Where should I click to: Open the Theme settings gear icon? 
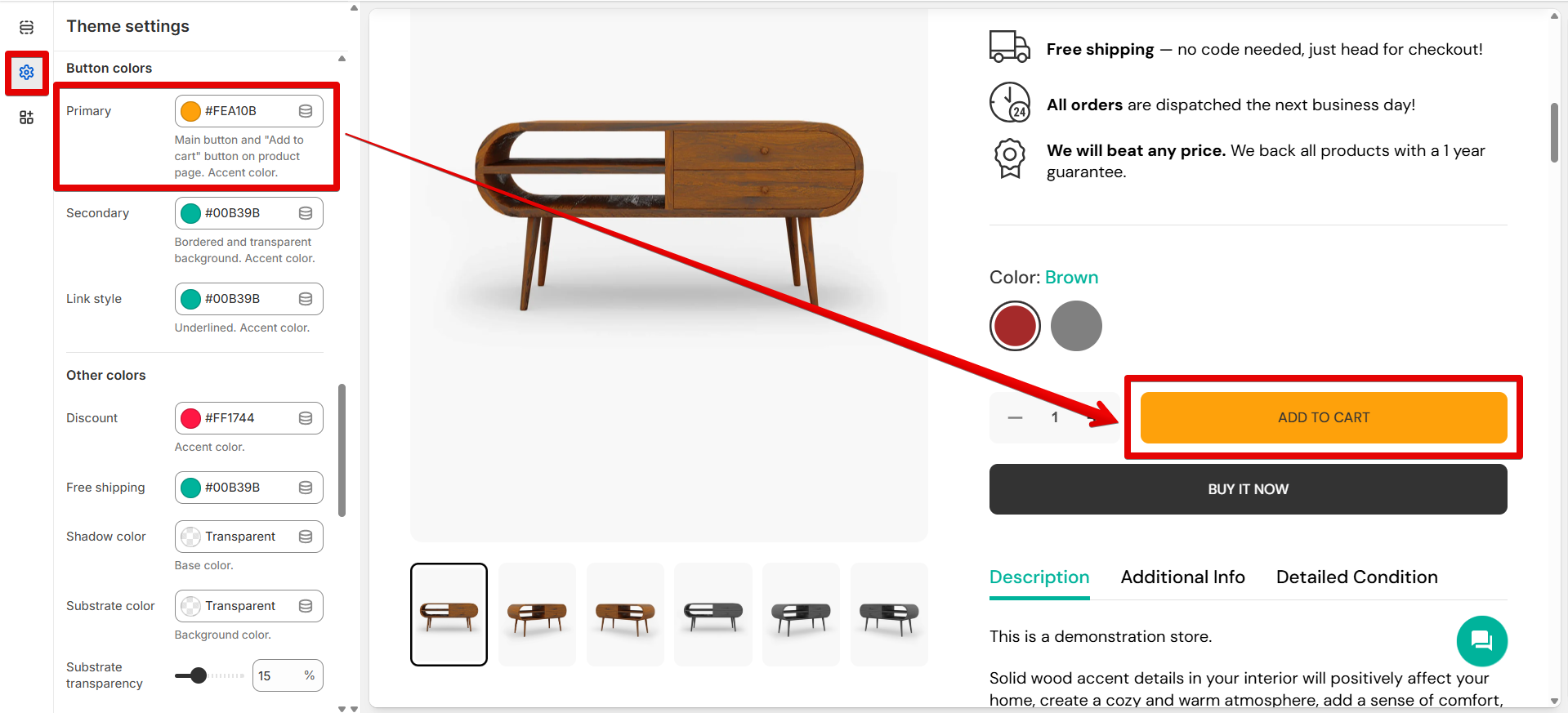click(26, 73)
